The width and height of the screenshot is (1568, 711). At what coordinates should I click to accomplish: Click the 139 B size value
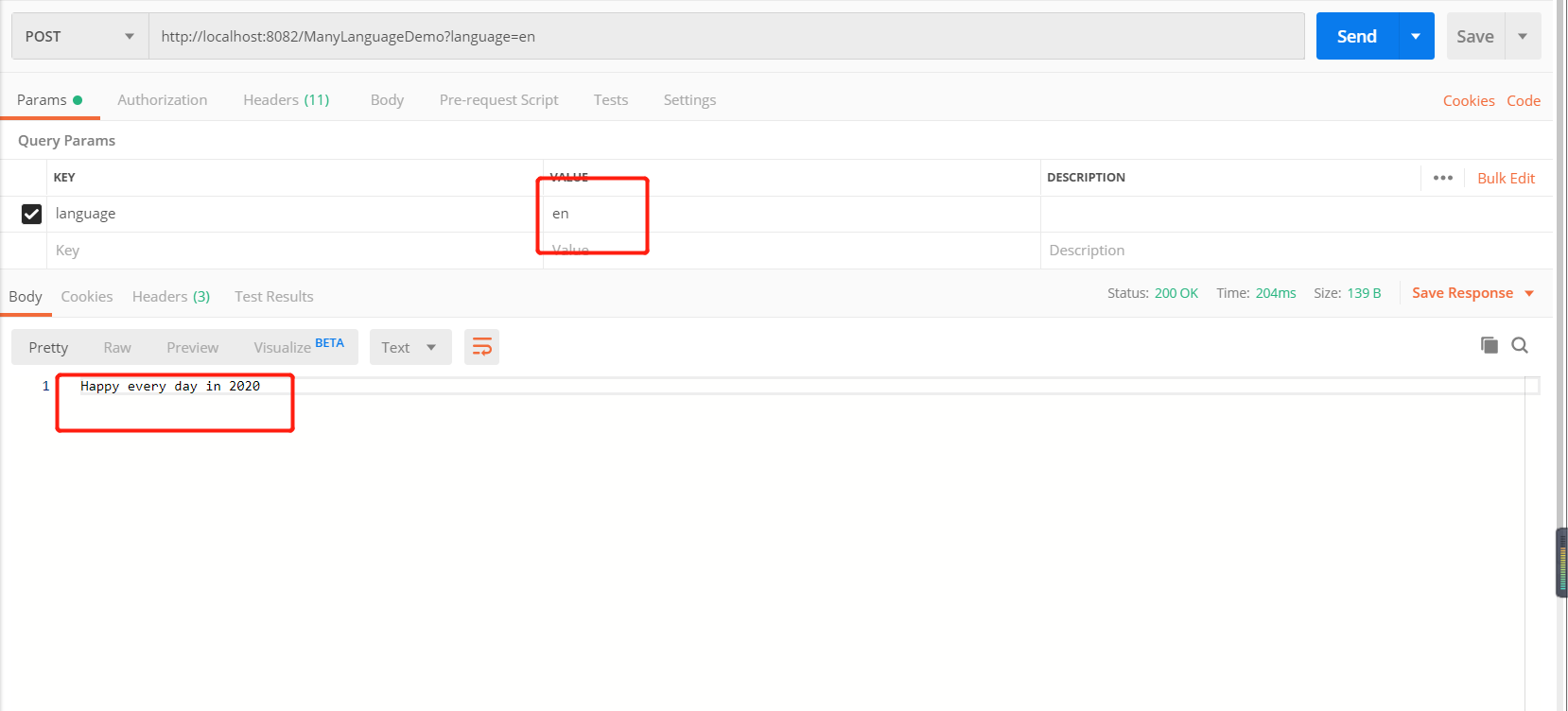coord(1364,293)
